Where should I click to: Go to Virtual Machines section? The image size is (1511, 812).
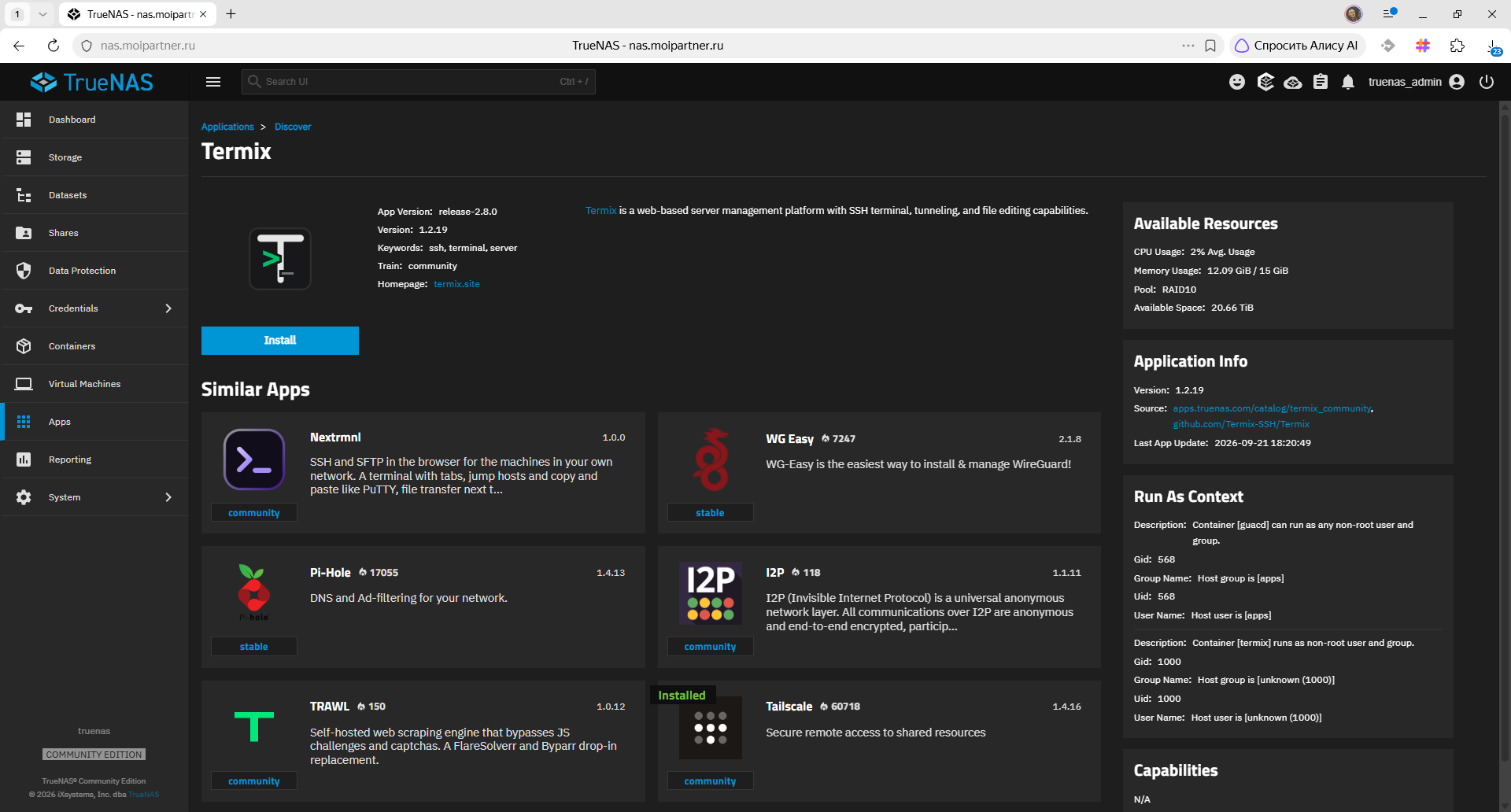pos(94,384)
